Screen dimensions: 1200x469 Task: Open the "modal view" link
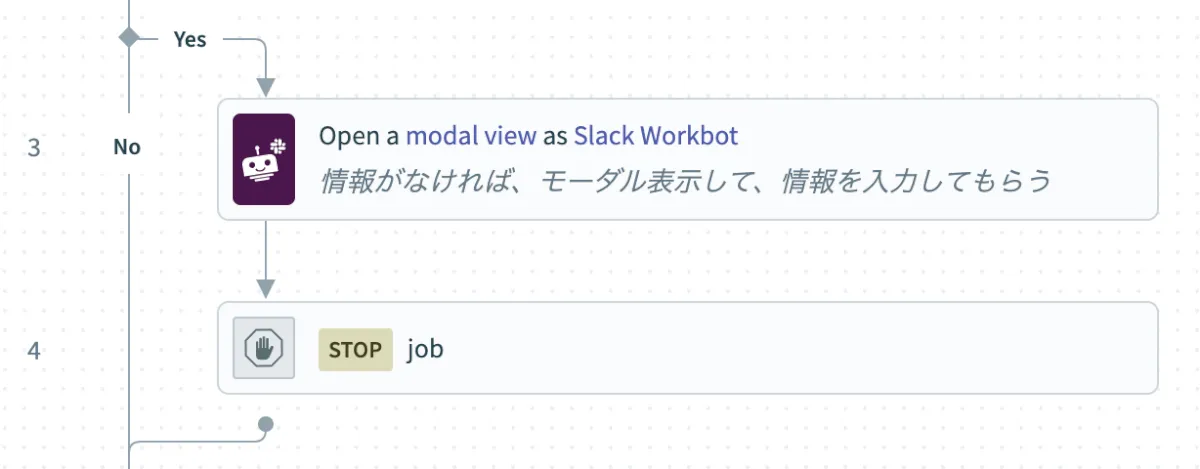tap(471, 136)
